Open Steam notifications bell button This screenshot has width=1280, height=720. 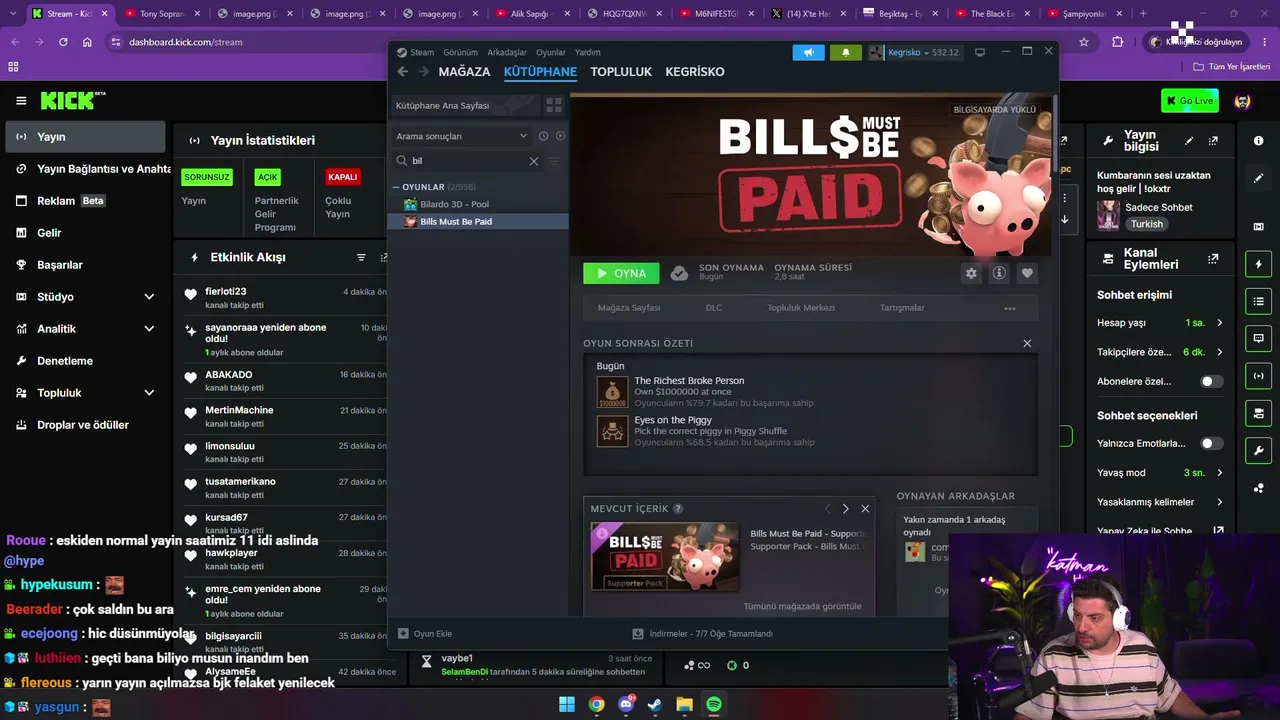pos(845,52)
